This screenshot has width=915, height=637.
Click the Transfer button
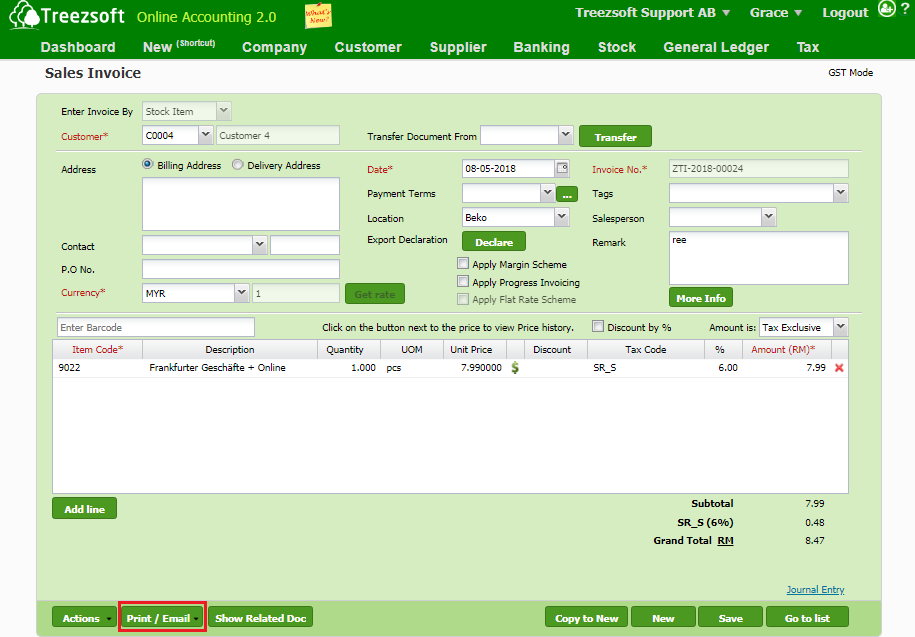[615, 136]
